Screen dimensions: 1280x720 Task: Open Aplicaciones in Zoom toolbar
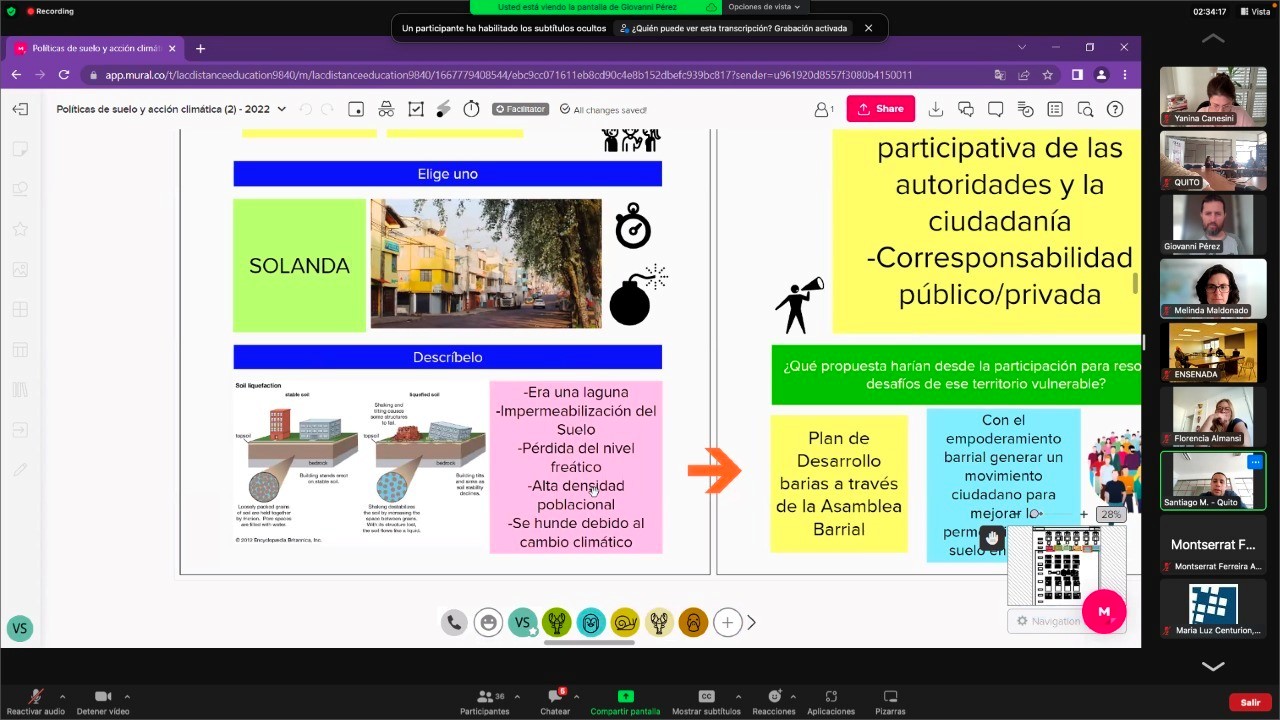pos(831,702)
